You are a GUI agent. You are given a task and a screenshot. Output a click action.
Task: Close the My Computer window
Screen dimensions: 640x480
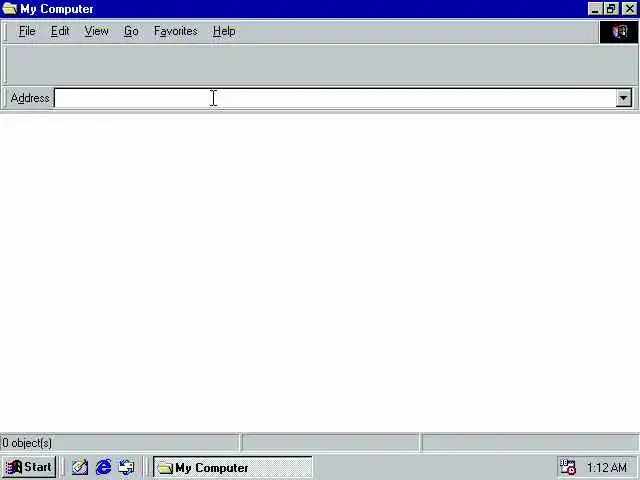click(629, 9)
